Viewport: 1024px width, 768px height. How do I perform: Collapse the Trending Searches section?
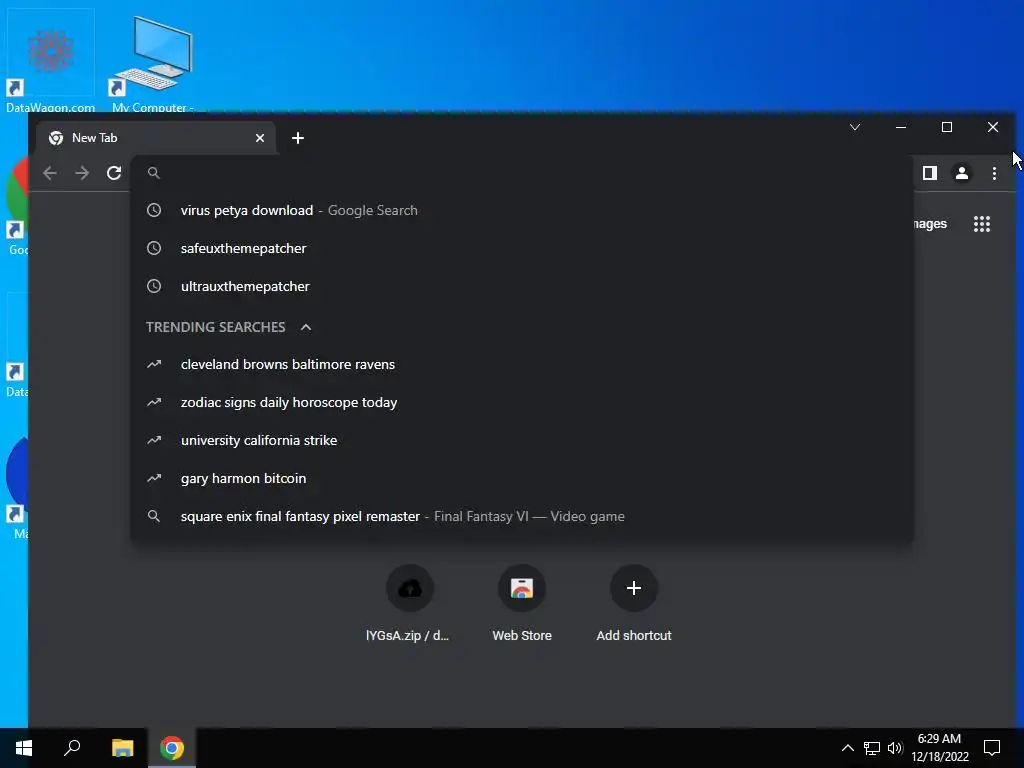click(306, 327)
